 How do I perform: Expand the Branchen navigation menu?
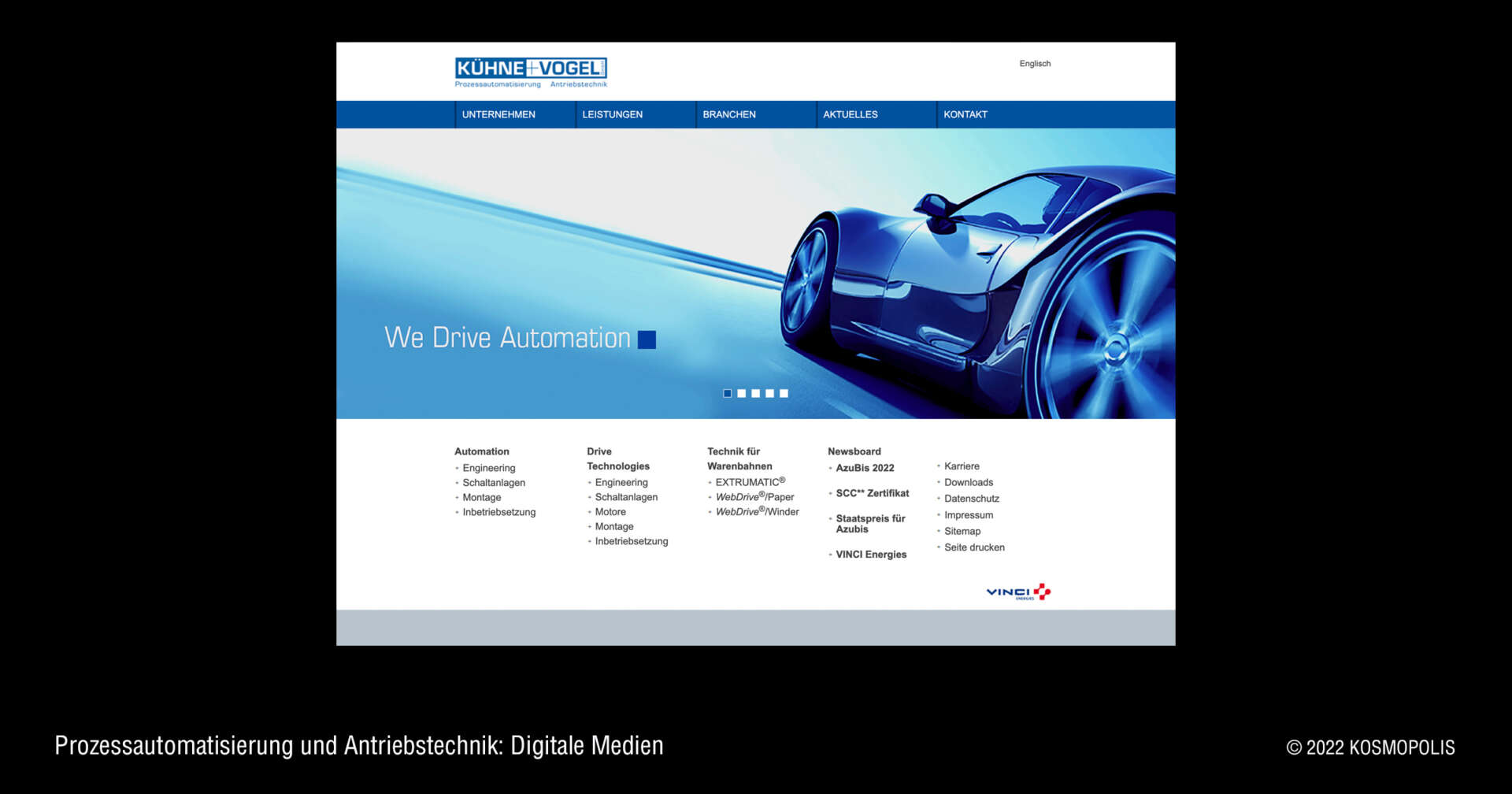coord(729,114)
